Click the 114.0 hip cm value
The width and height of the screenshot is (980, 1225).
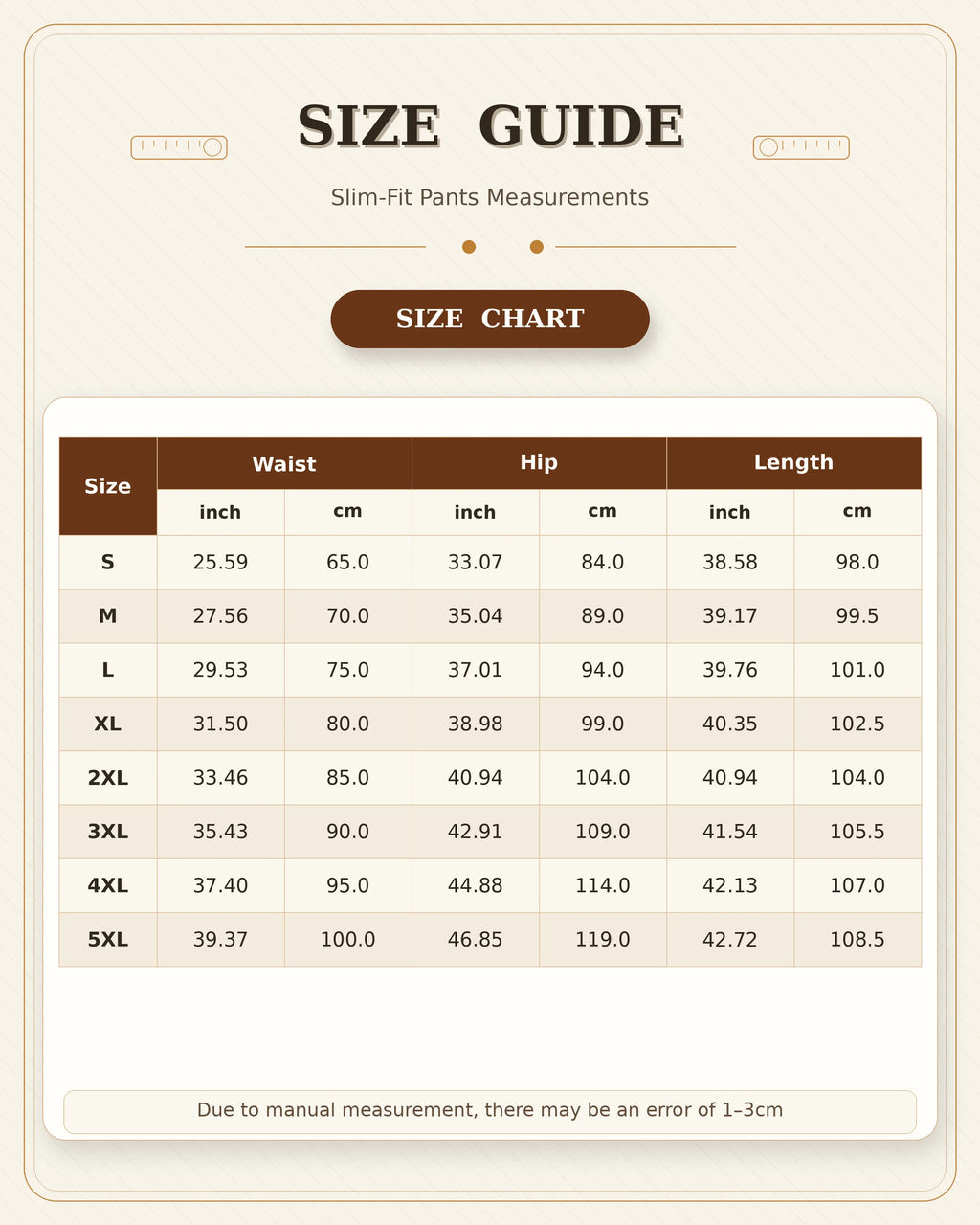603,885
